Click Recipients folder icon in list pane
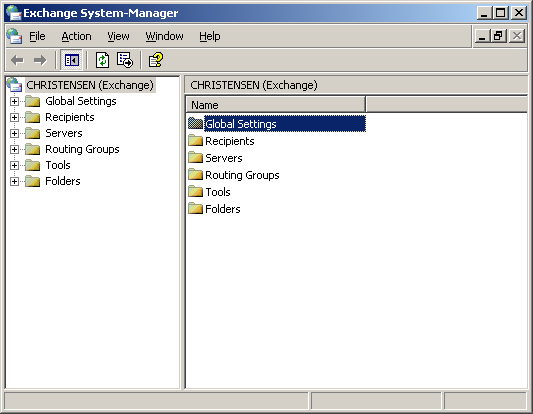The image size is (533, 414). [195, 140]
